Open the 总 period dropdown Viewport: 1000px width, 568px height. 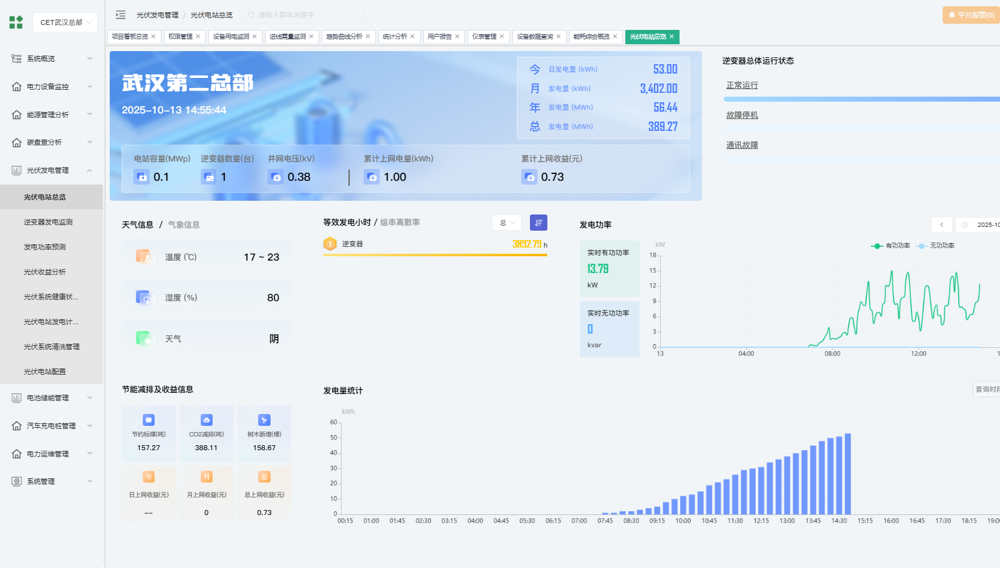(x=506, y=223)
